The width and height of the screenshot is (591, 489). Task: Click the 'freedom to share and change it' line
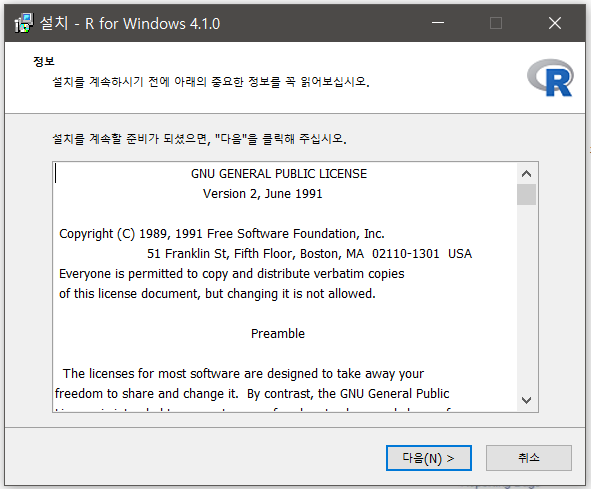tap(252, 394)
